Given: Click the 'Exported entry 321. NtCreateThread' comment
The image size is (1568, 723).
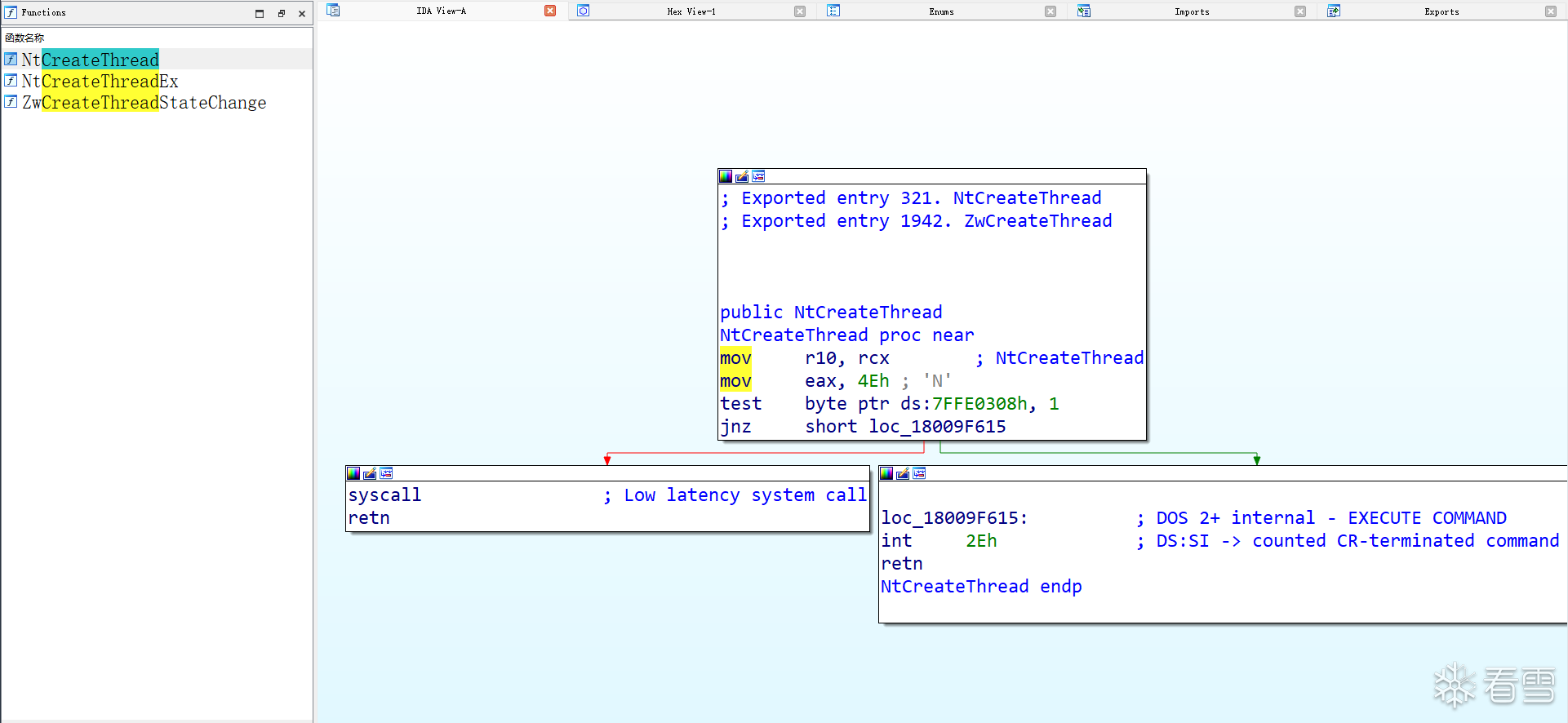Looking at the screenshot, I should click(x=911, y=198).
